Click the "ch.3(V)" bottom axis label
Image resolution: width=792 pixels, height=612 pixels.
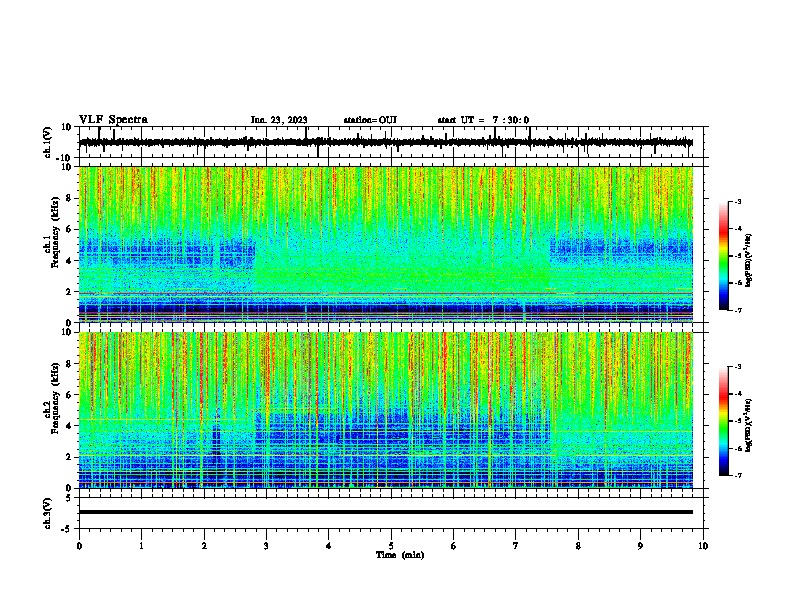pyautogui.click(x=48, y=513)
